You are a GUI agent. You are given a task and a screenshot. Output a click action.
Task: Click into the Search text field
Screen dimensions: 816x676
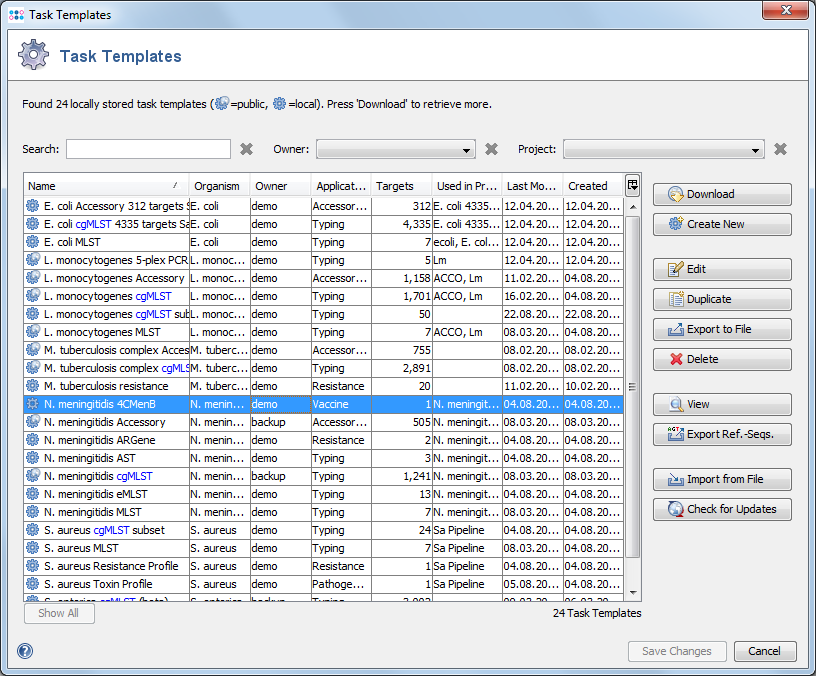coord(148,149)
